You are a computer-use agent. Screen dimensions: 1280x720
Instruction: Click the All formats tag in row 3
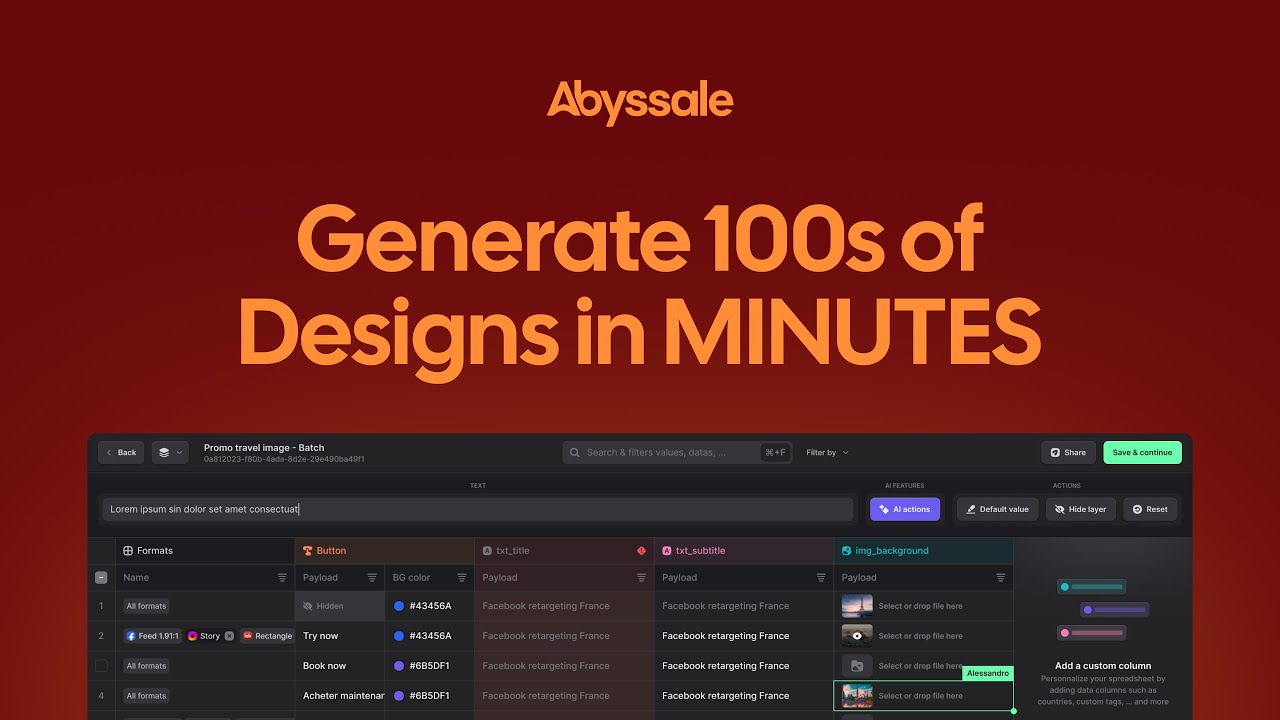coord(146,666)
